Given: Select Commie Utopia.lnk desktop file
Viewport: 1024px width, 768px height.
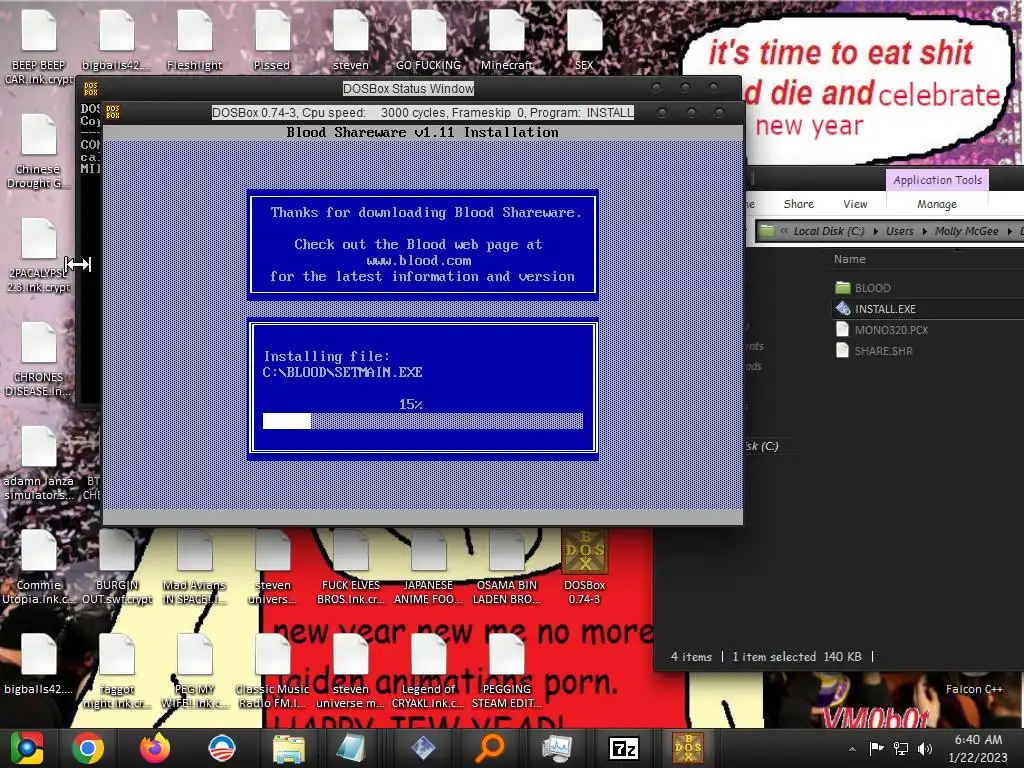Looking at the screenshot, I should coord(39,566).
